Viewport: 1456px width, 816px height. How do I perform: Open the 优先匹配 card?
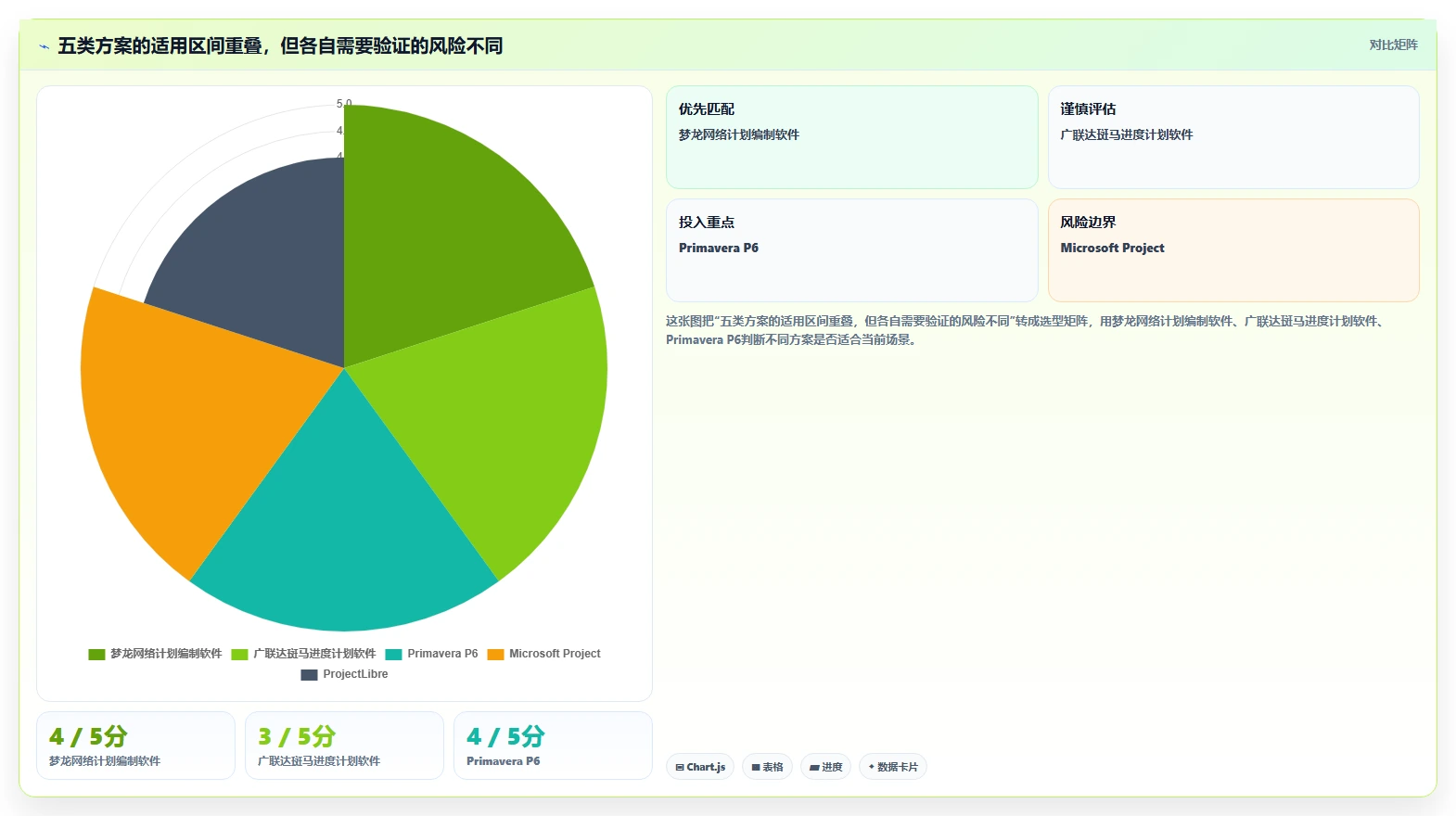coord(851,137)
